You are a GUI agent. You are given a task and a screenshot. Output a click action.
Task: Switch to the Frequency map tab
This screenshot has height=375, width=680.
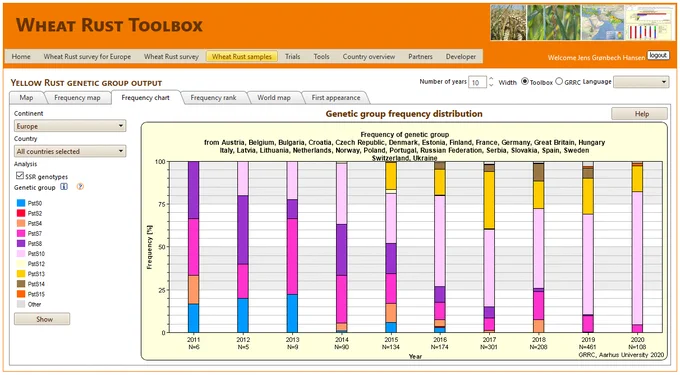(77, 98)
